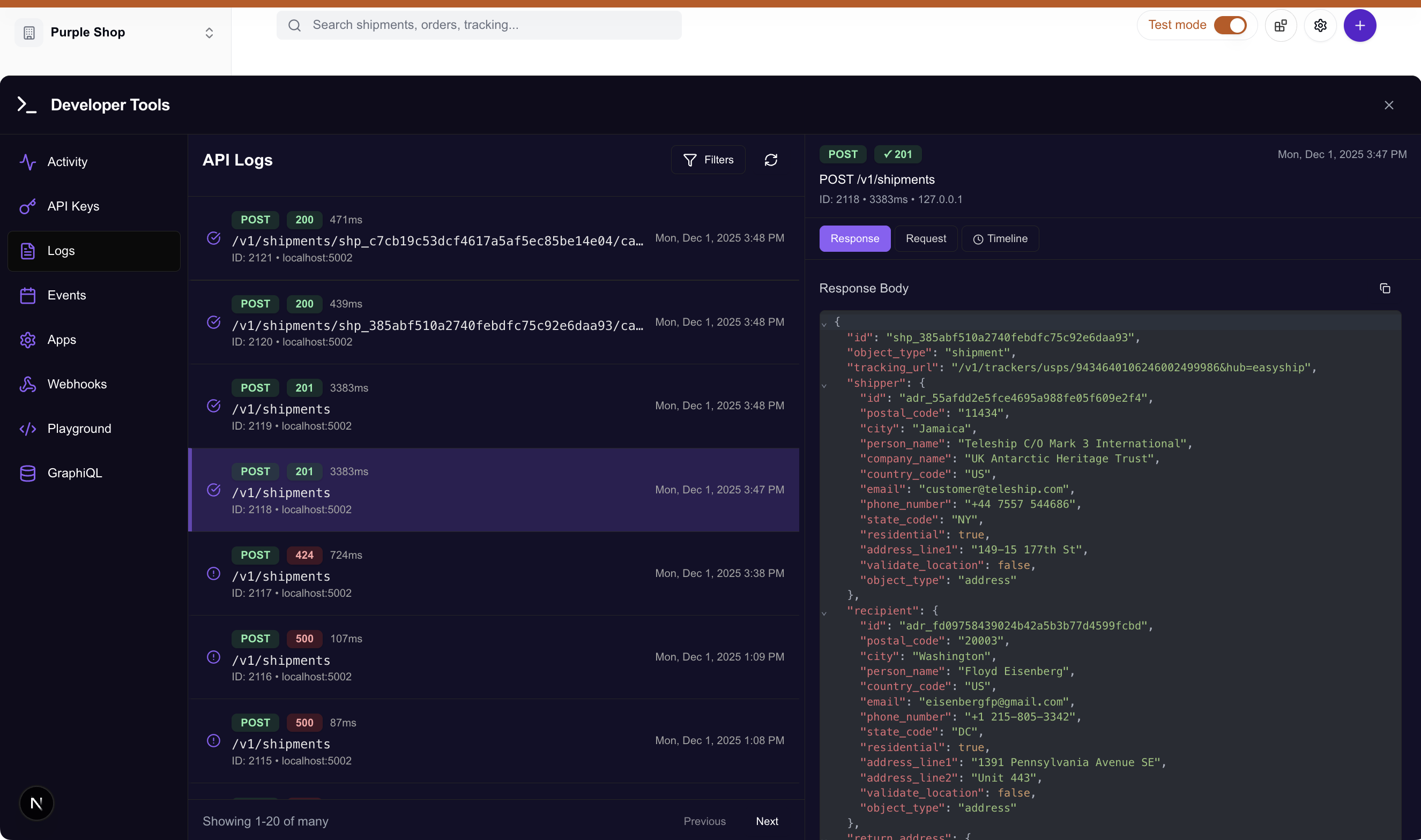Click the 424 status badge
Image resolution: width=1421 pixels, height=840 pixels.
coord(304,556)
